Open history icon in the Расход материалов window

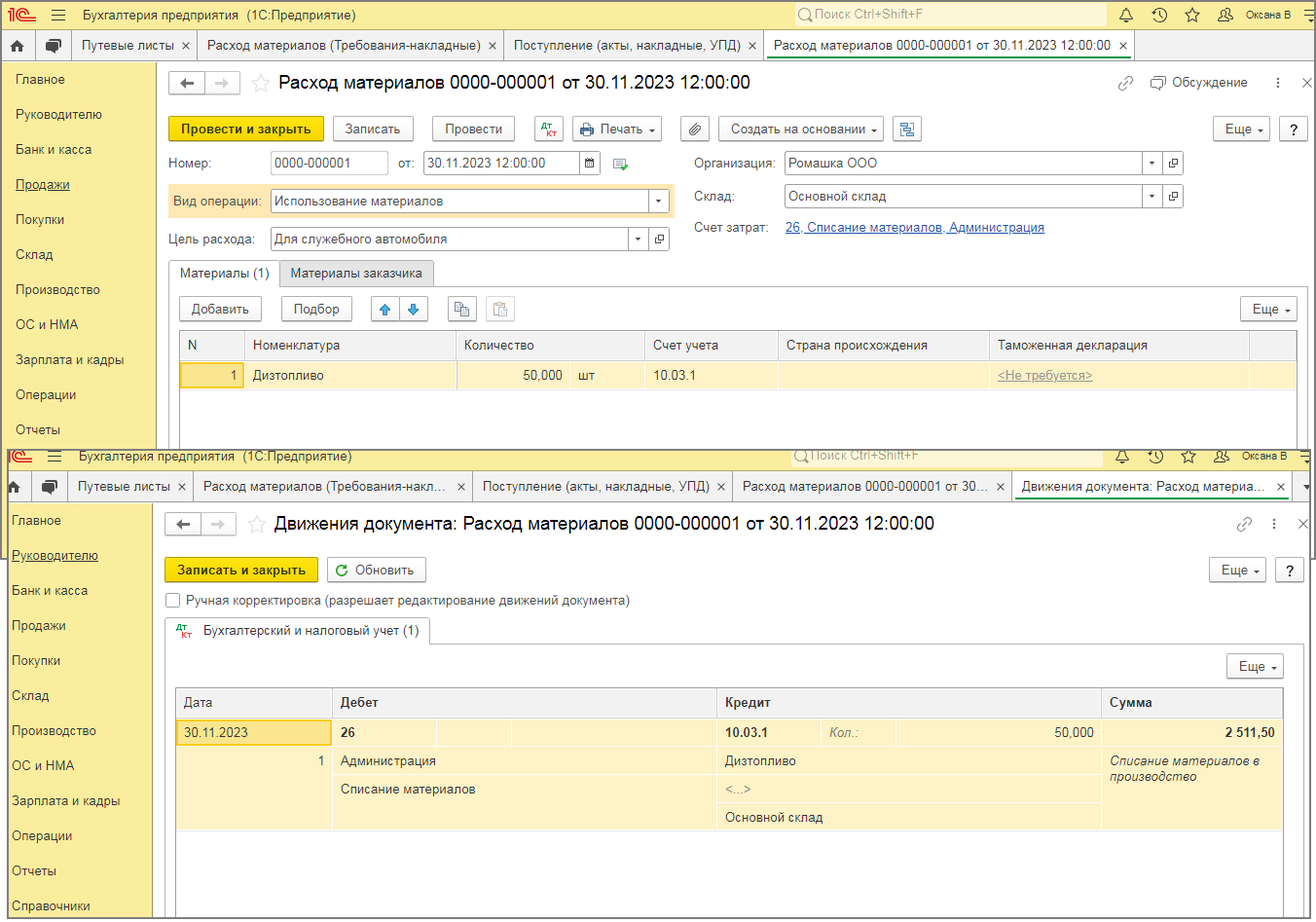click(1159, 15)
